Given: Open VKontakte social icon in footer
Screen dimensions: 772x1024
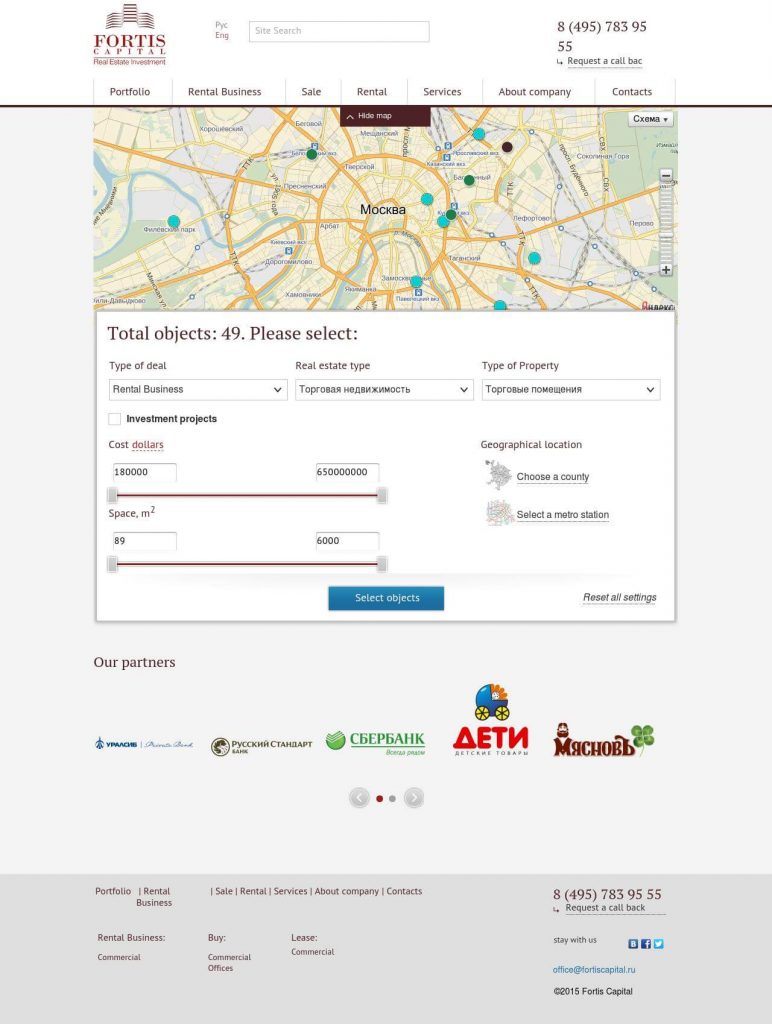Looking at the screenshot, I should [633, 944].
